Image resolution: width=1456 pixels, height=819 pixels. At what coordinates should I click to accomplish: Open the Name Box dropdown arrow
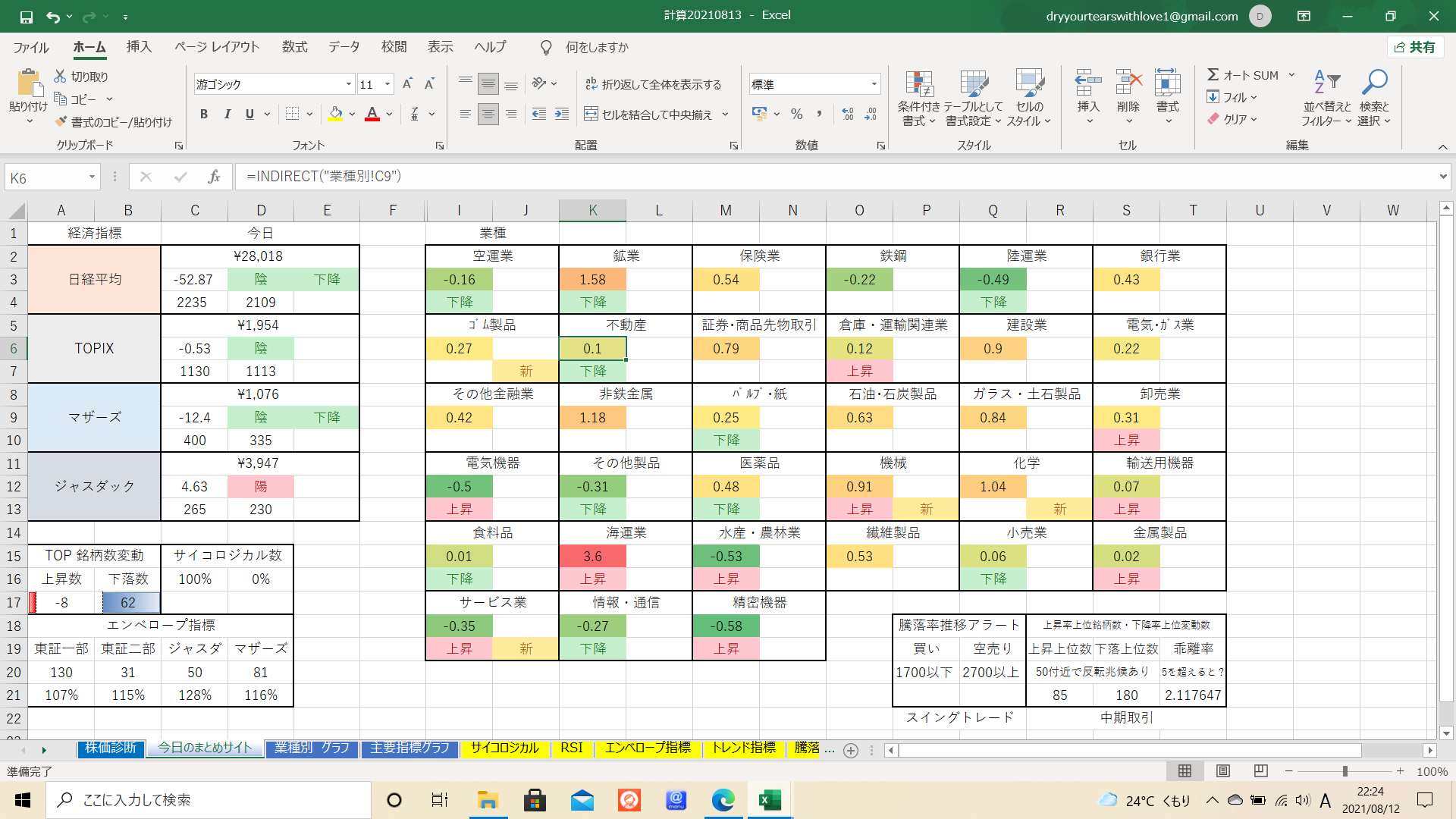(x=92, y=177)
